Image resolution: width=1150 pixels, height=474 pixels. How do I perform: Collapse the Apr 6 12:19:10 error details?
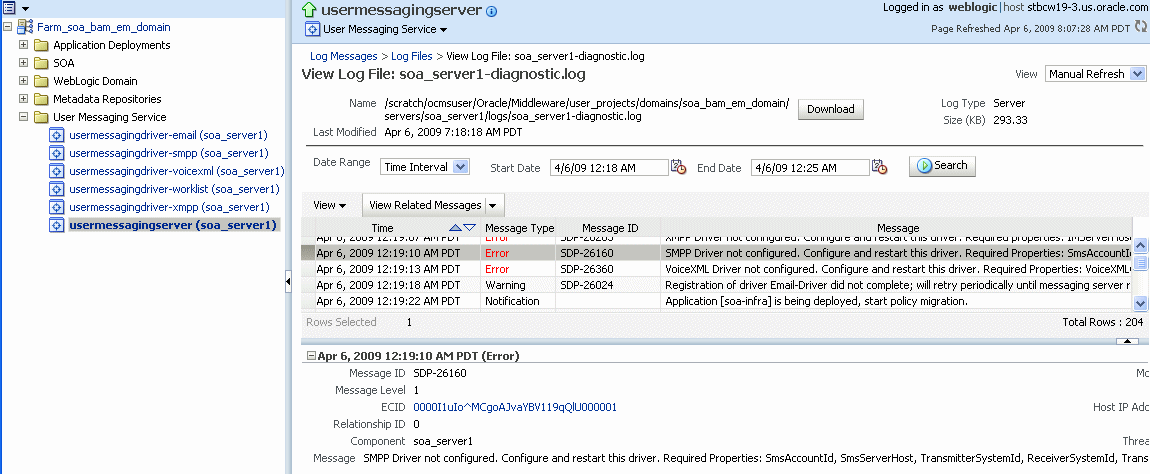(311, 356)
